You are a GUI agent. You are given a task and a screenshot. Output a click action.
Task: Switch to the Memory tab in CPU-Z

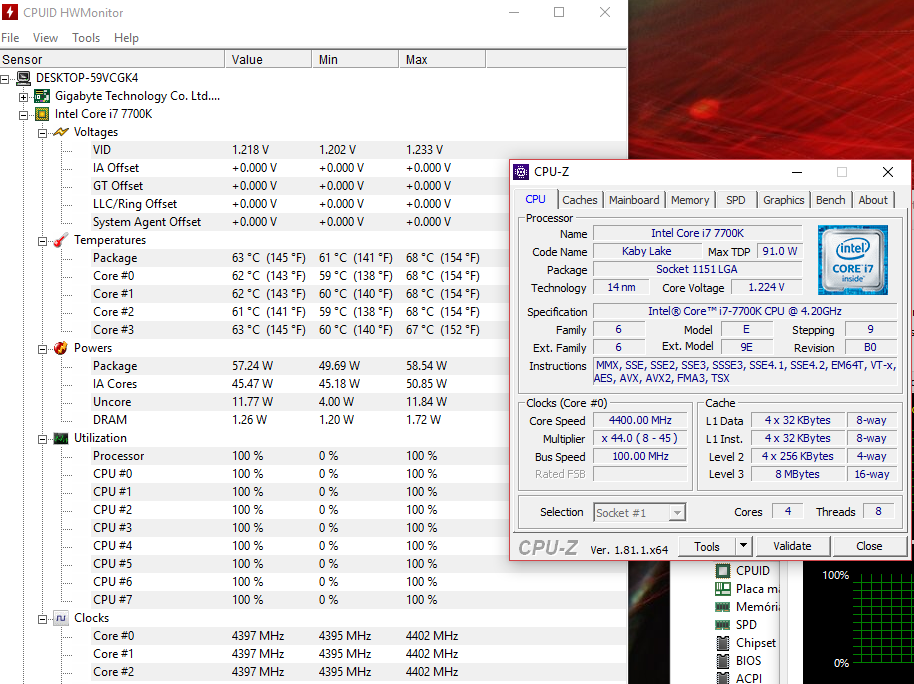point(690,200)
